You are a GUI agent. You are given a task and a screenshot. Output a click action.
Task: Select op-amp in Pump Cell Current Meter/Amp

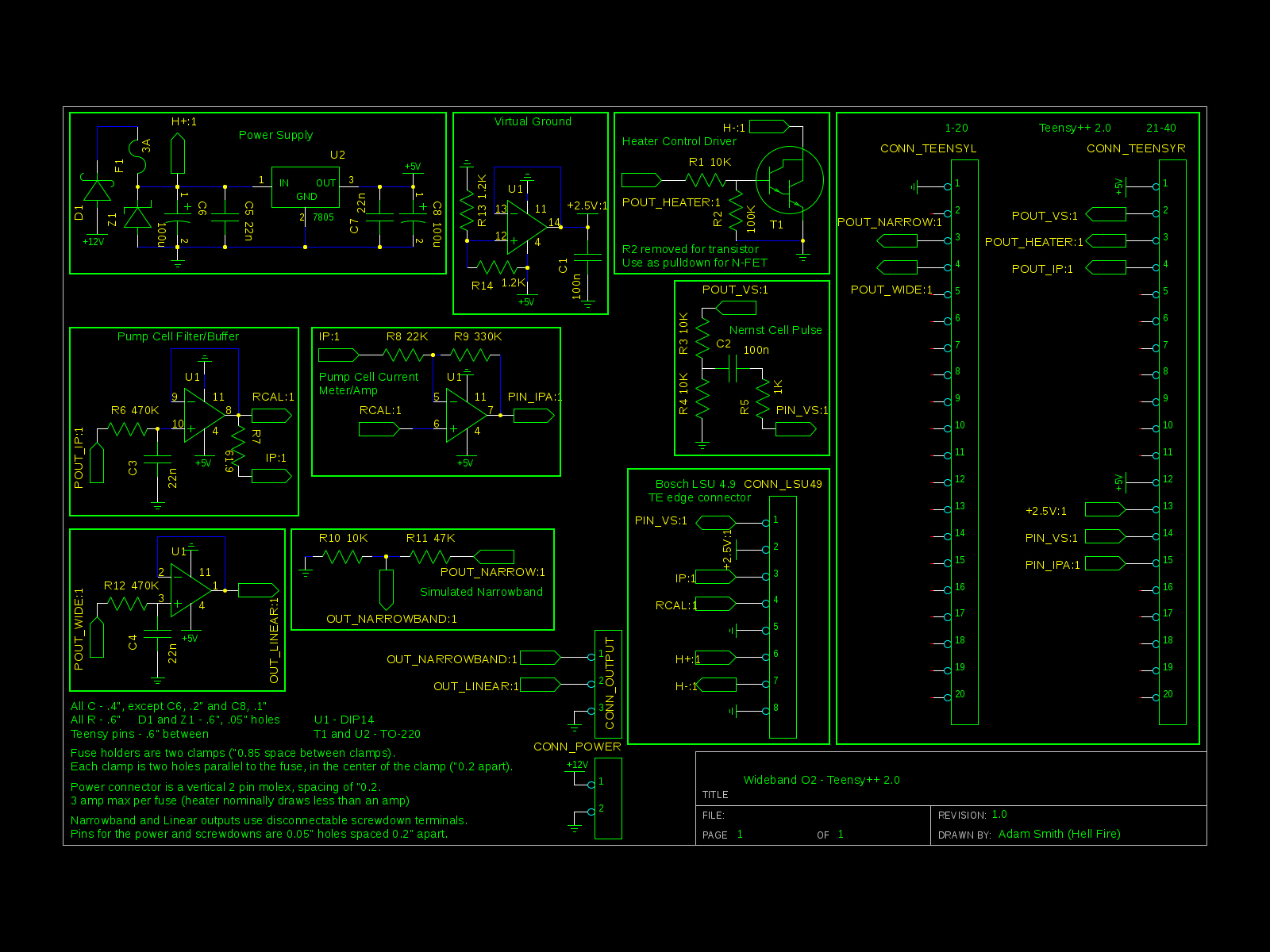pyautogui.click(x=466, y=415)
